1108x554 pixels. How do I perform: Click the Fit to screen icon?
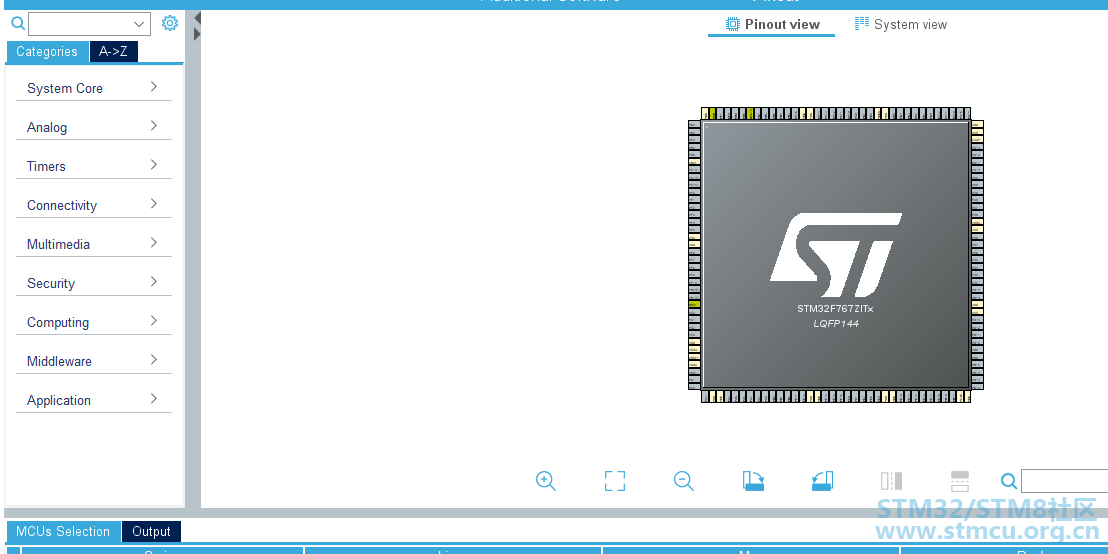click(x=615, y=481)
